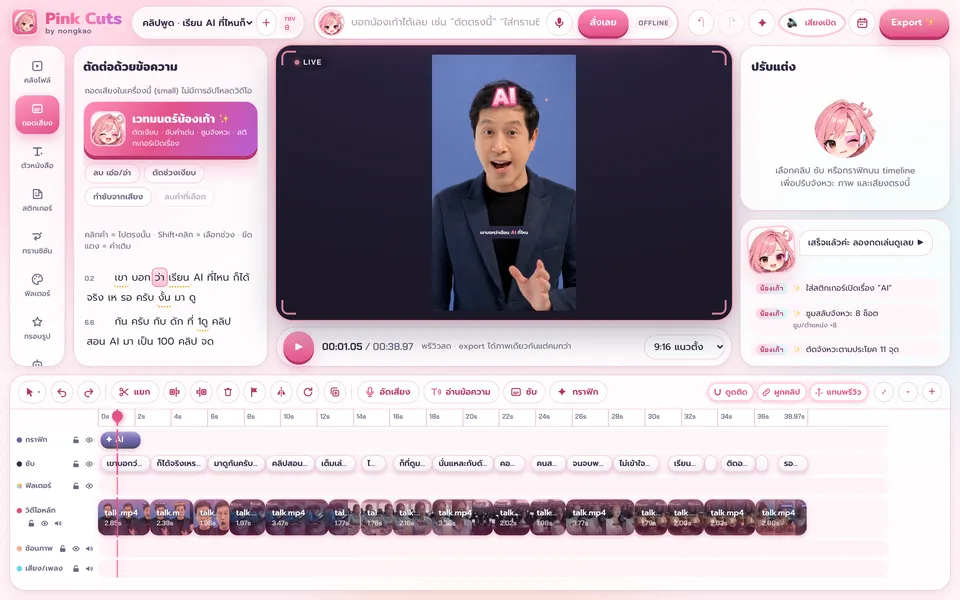960x600 pixels.
Task: Toggle the เสียงเปิด sound button
Action: tap(812, 23)
